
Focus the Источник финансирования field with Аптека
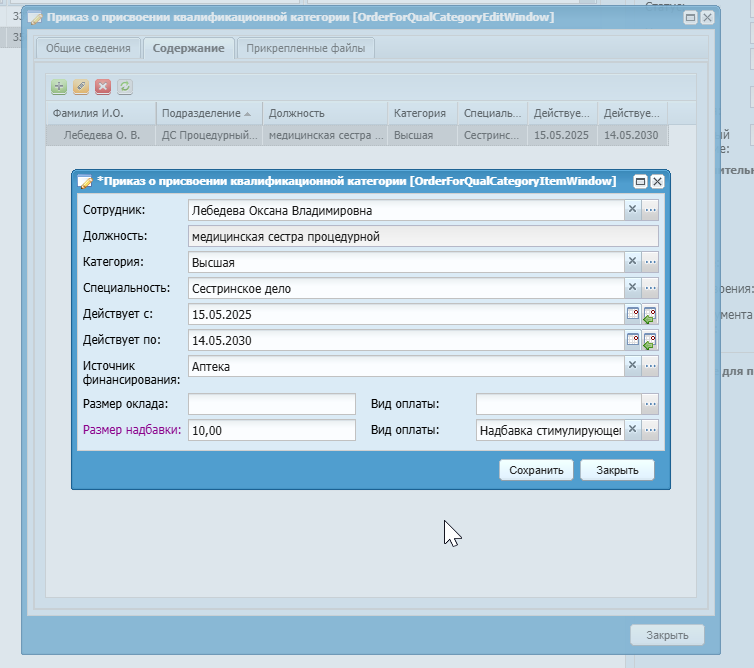[406, 366]
